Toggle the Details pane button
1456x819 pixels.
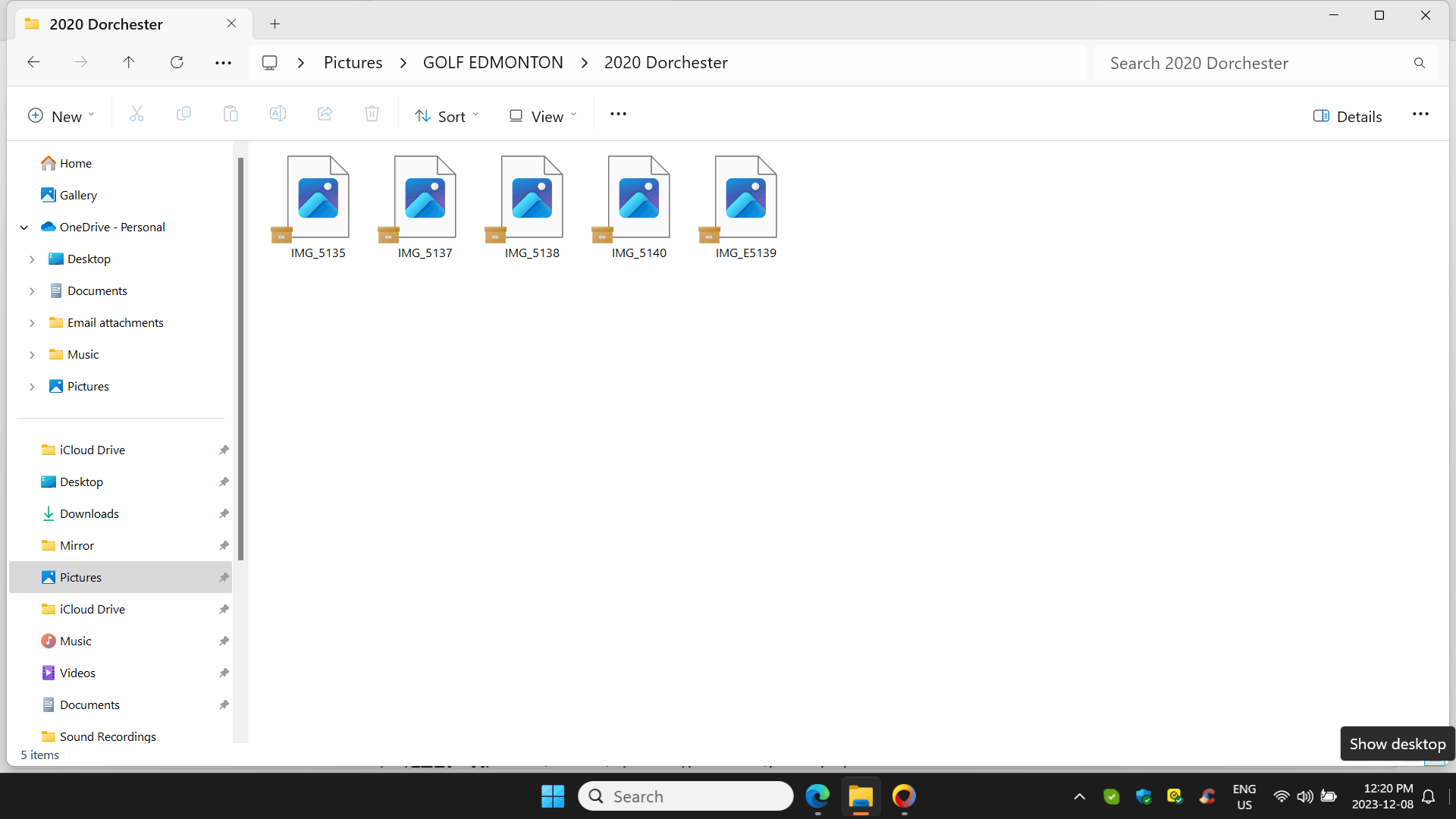[1347, 116]
